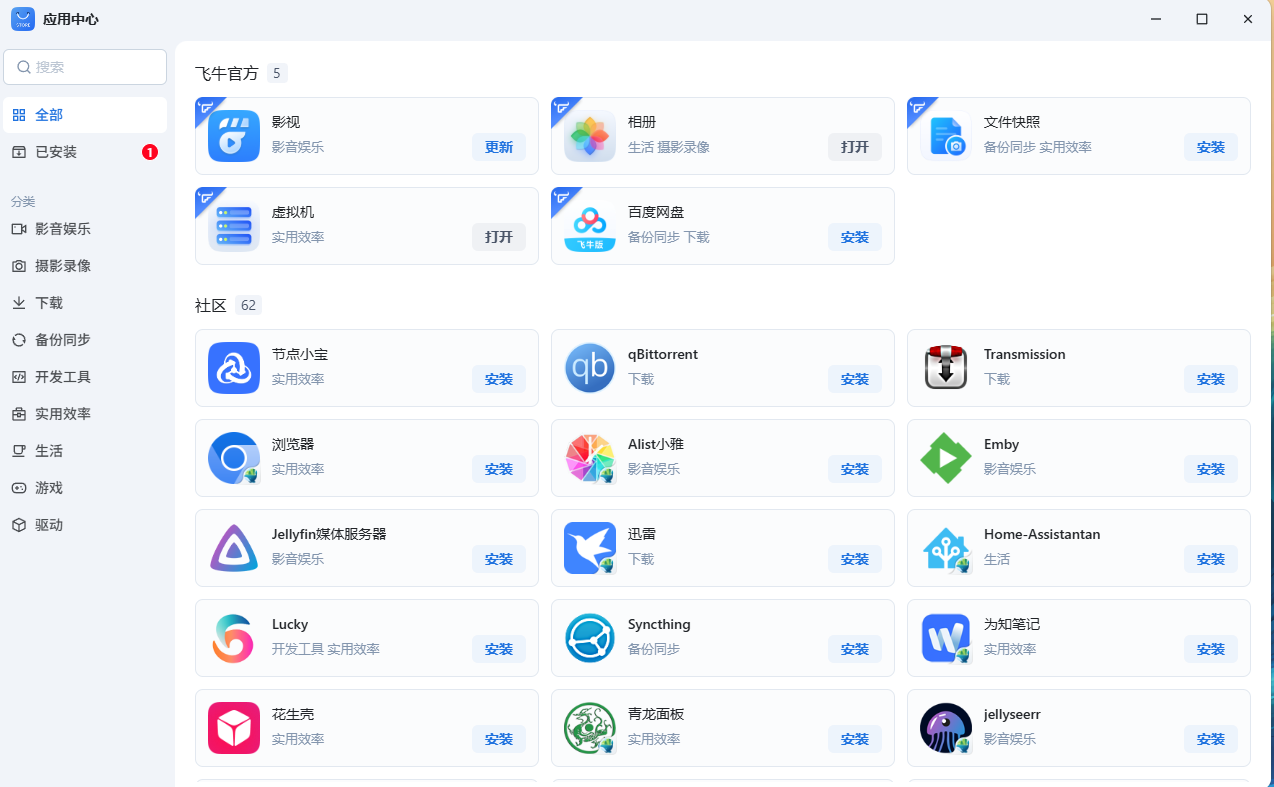Viewport: 1274px width, 787px height.
Task: Click the Emby app icon
Action: pyautogui.click(x=946, y=458)
